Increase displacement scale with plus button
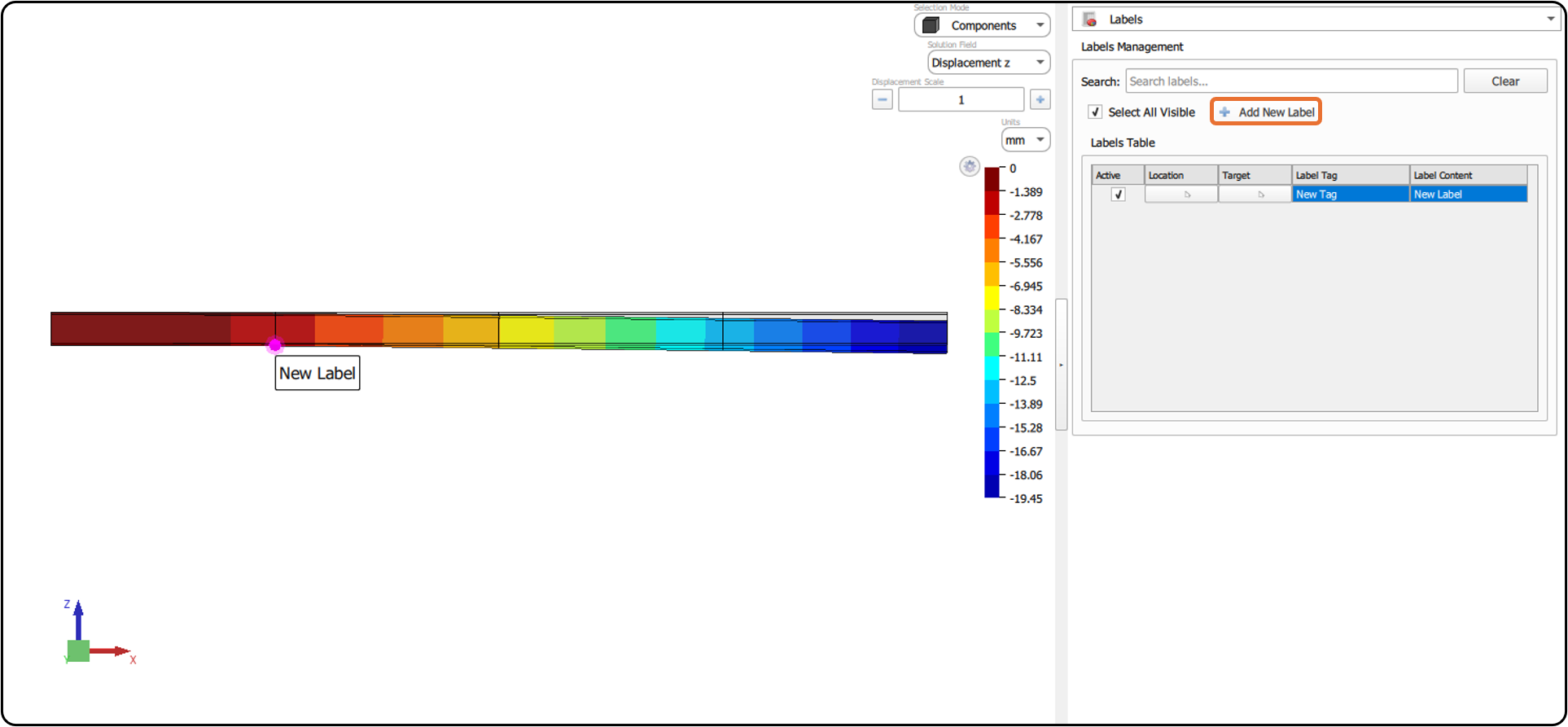1568x727 pixels. [1040, 99]
